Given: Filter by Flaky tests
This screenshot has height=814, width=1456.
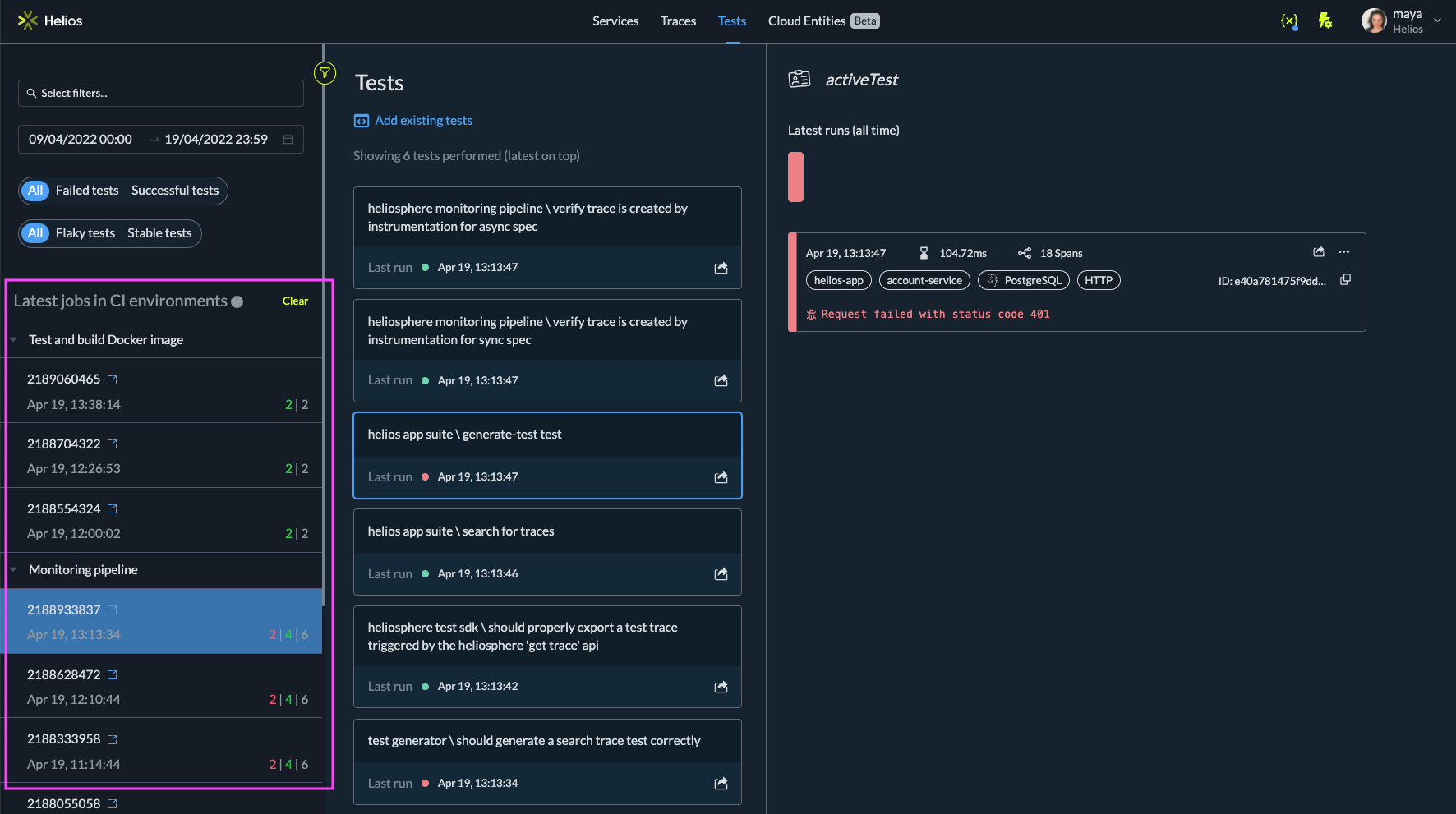Looking at the screenshot, I should click(x=85, y=233).
